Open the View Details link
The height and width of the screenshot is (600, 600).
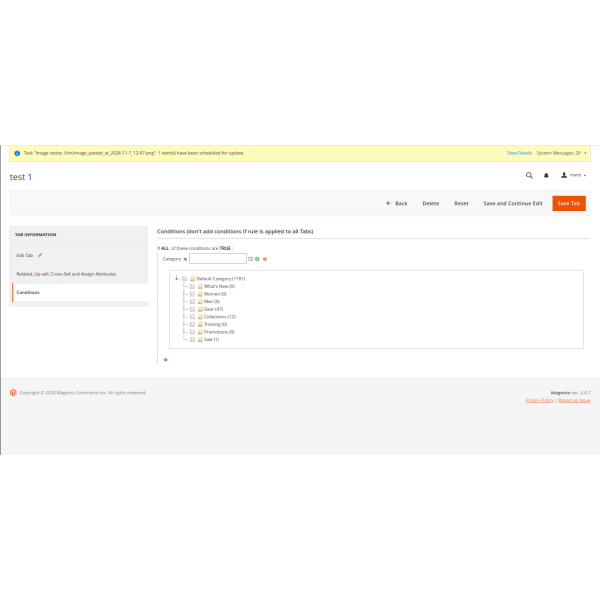519,153
